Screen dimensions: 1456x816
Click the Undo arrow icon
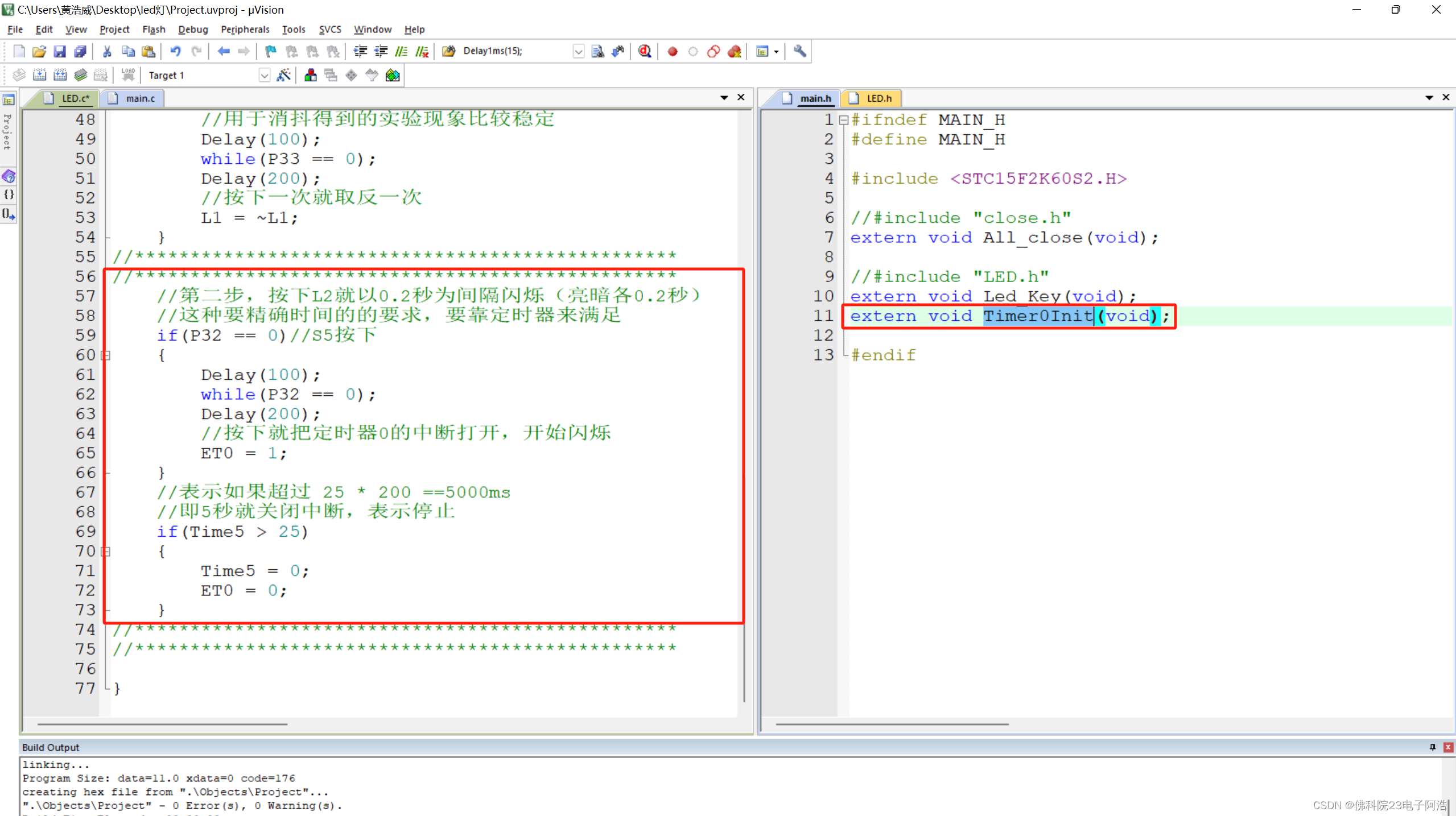tap(175, 51)
